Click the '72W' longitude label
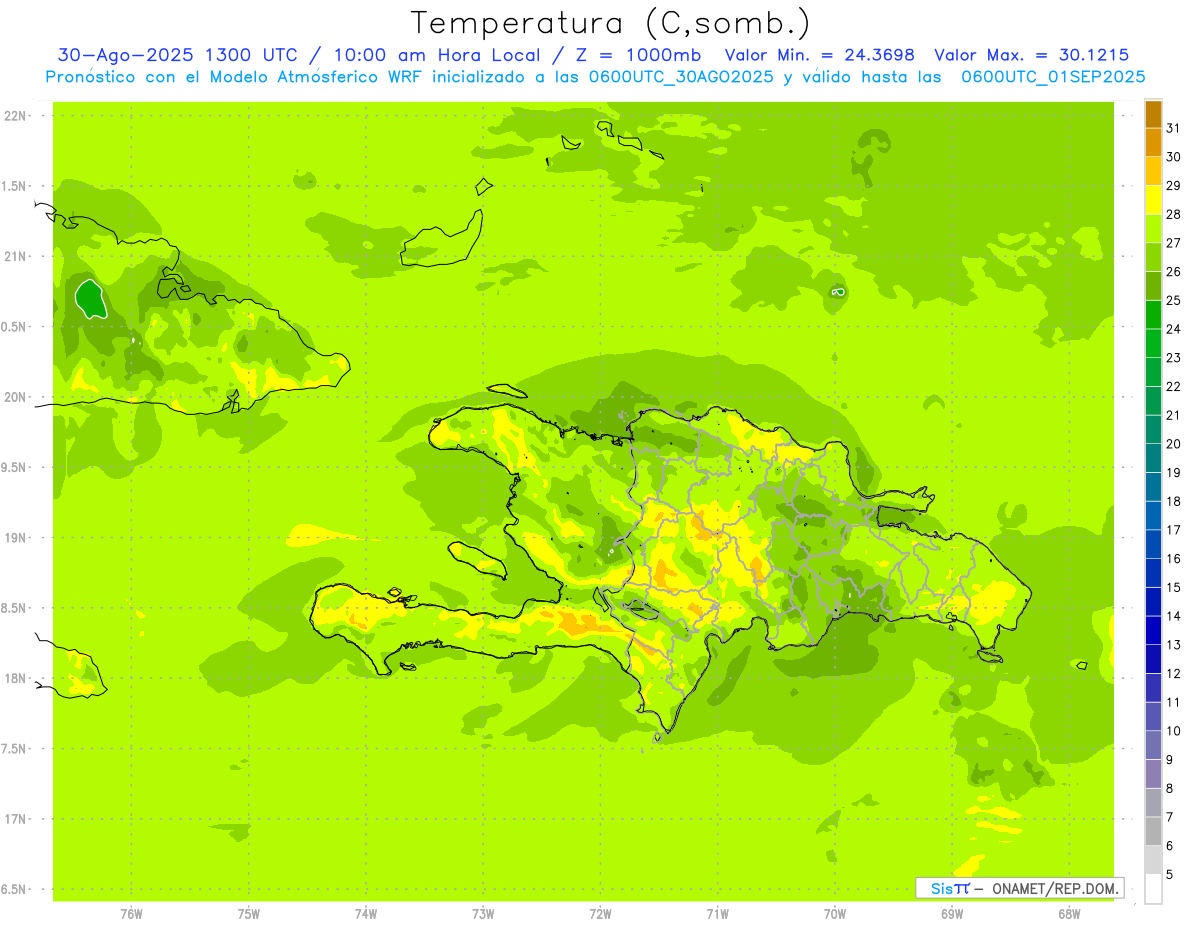Image resolution: width=1200 pixels, height=927 pixels. (600, 913)
